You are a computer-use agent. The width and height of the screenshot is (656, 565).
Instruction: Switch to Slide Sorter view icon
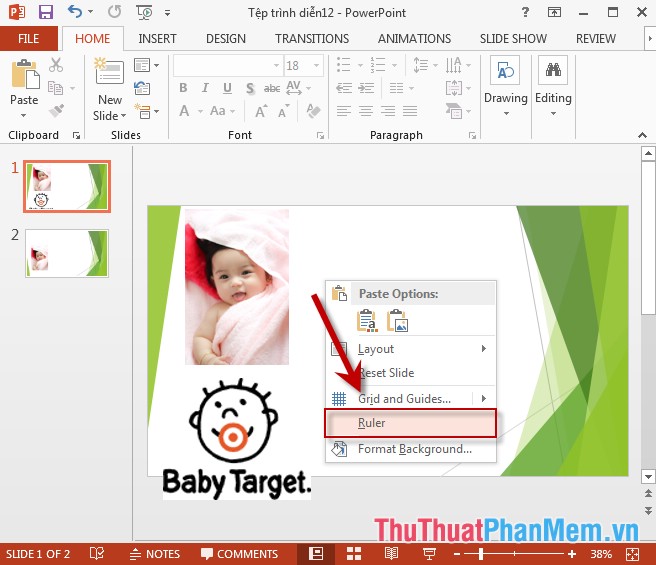354,554
